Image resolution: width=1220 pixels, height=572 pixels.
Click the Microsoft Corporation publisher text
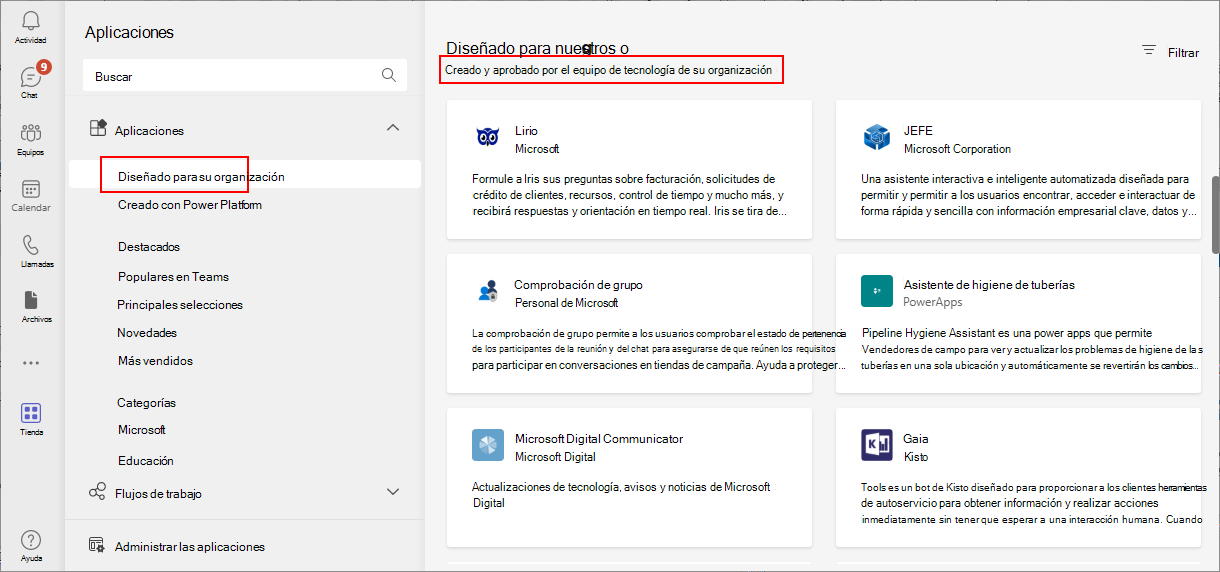[x=957, y=149]
